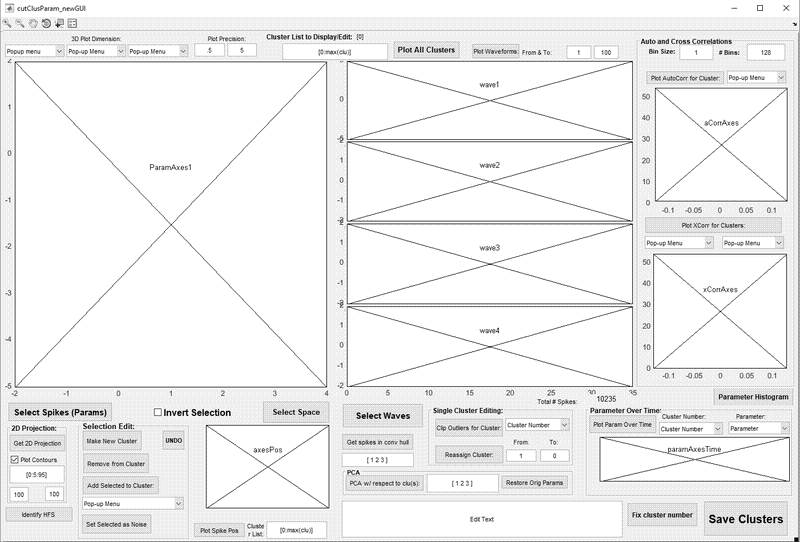The height and width of the screenshot is (542, 800).
Task: Click the Cluster List field near Plot Spike Pos
Action: 296,530
